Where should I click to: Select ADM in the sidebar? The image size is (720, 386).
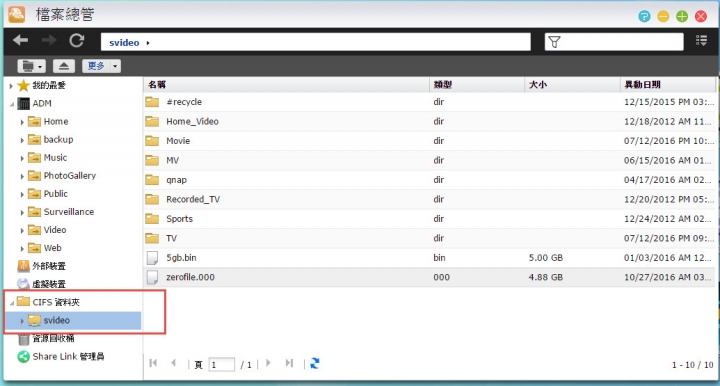point(42,104)
